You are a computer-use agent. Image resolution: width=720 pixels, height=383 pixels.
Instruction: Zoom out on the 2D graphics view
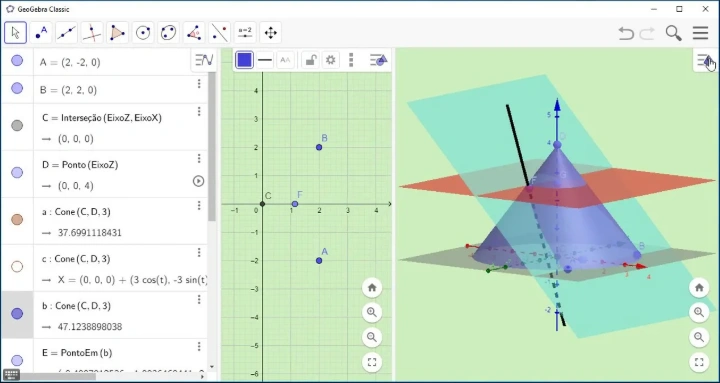(x=372, y=338)
